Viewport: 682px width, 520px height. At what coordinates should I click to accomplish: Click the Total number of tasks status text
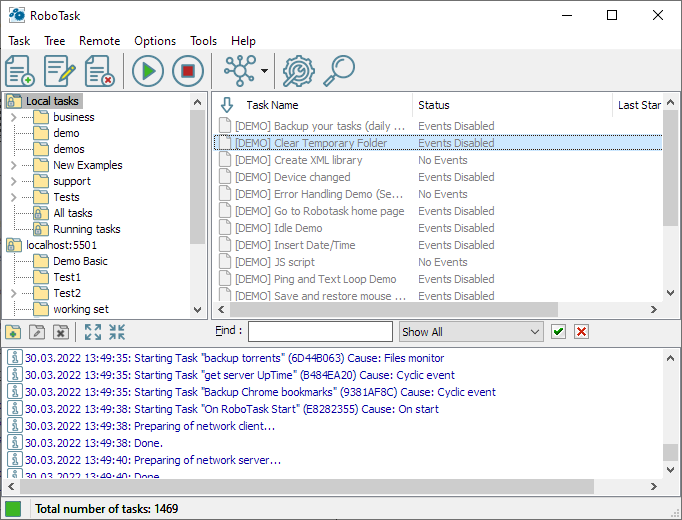pyautogui.click(x=107, y=509)
